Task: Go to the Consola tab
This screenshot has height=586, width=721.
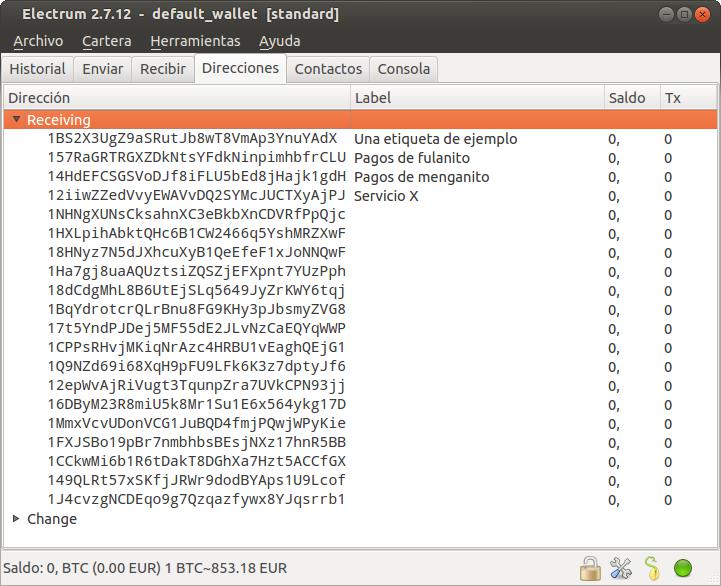Action: [x=404, y=69]
